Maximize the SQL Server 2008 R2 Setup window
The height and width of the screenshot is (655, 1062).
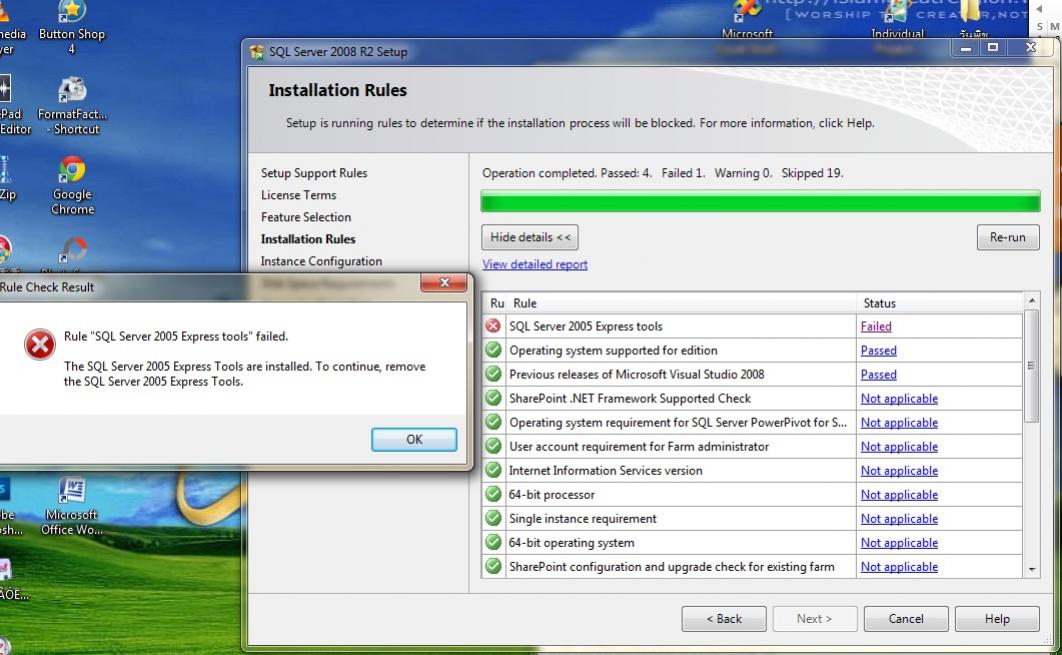(x=993, y=47)
